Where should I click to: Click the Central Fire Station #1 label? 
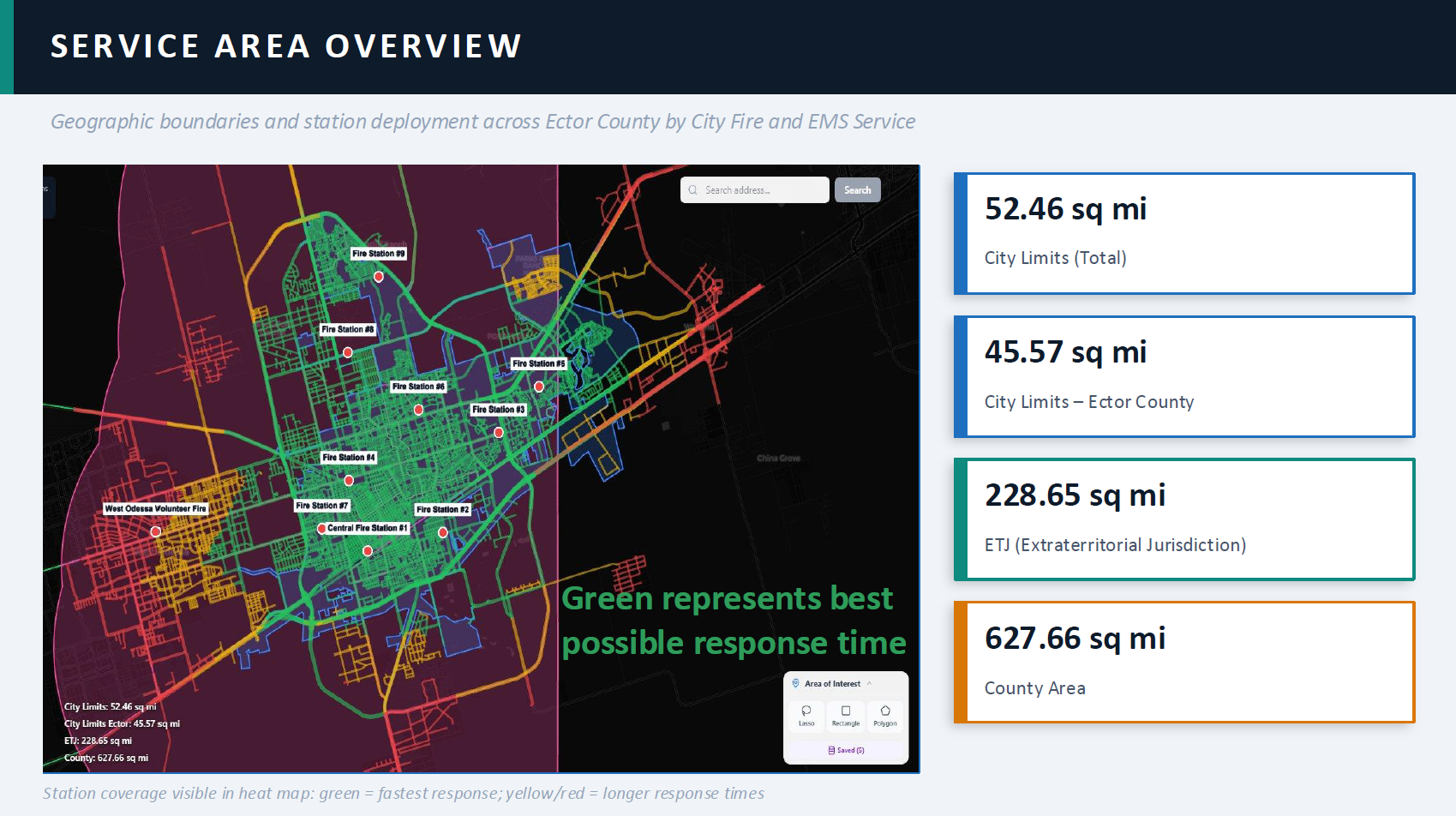click(368, 528)
